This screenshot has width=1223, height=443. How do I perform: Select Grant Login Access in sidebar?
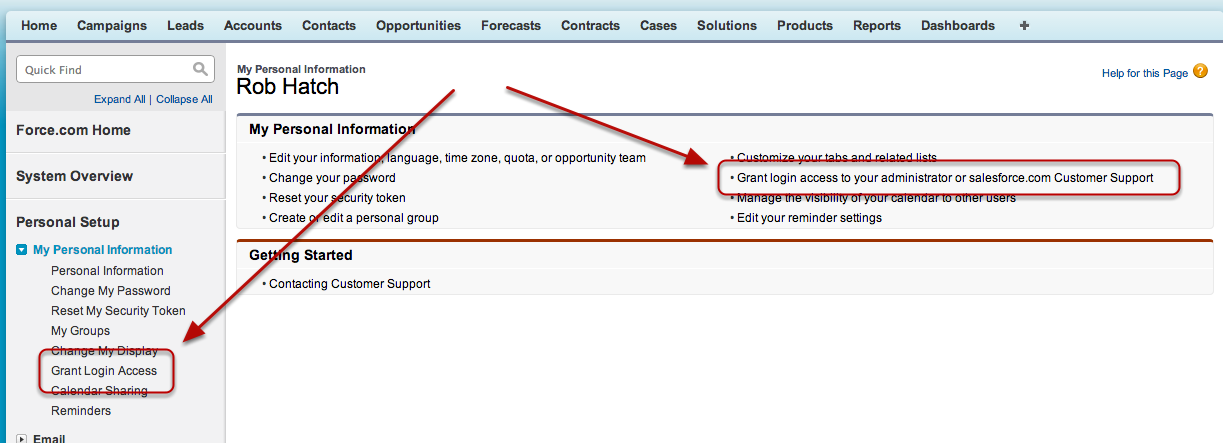click(104, 370)
